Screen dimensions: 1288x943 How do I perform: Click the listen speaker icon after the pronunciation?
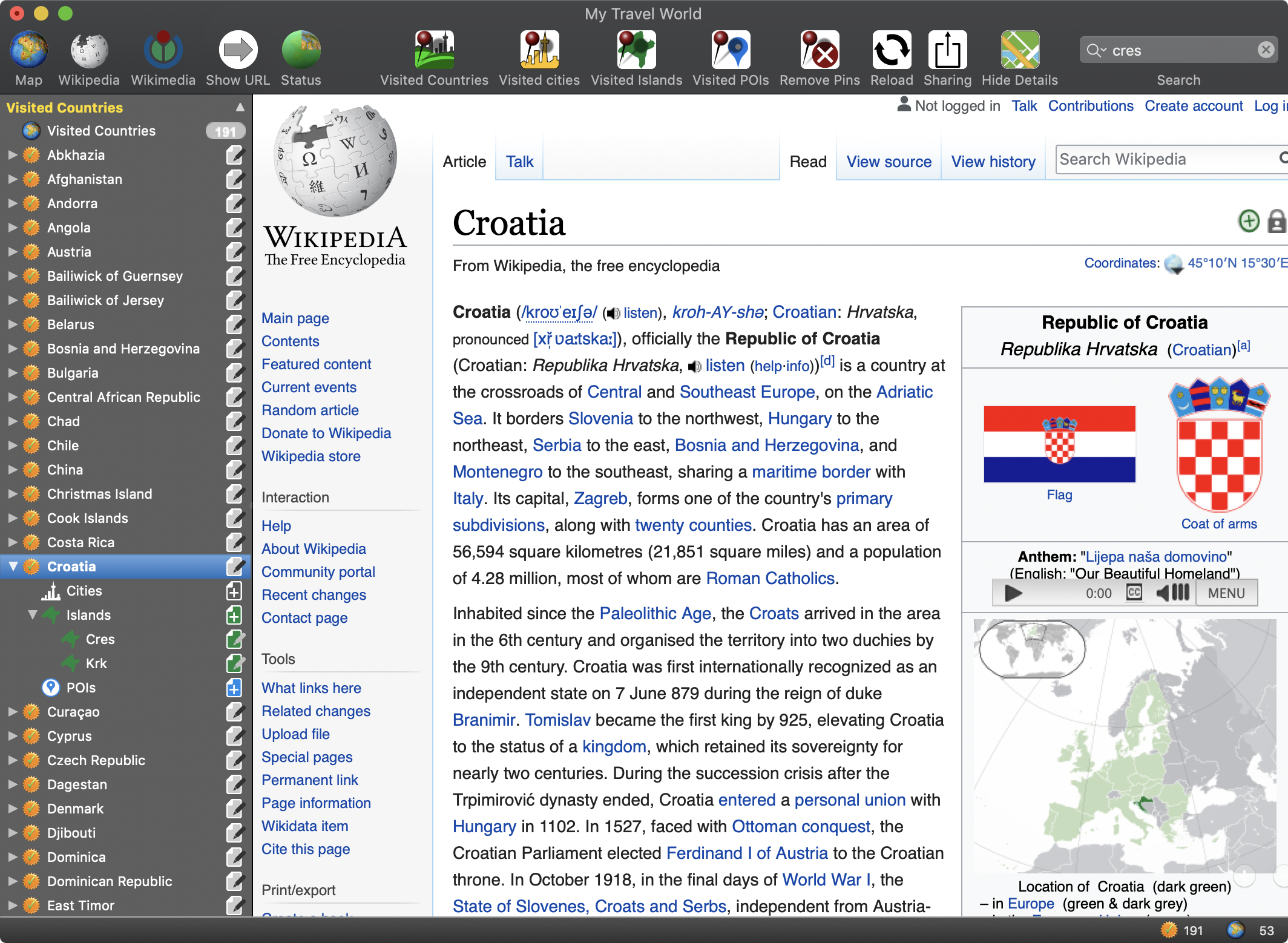point(614,314)
